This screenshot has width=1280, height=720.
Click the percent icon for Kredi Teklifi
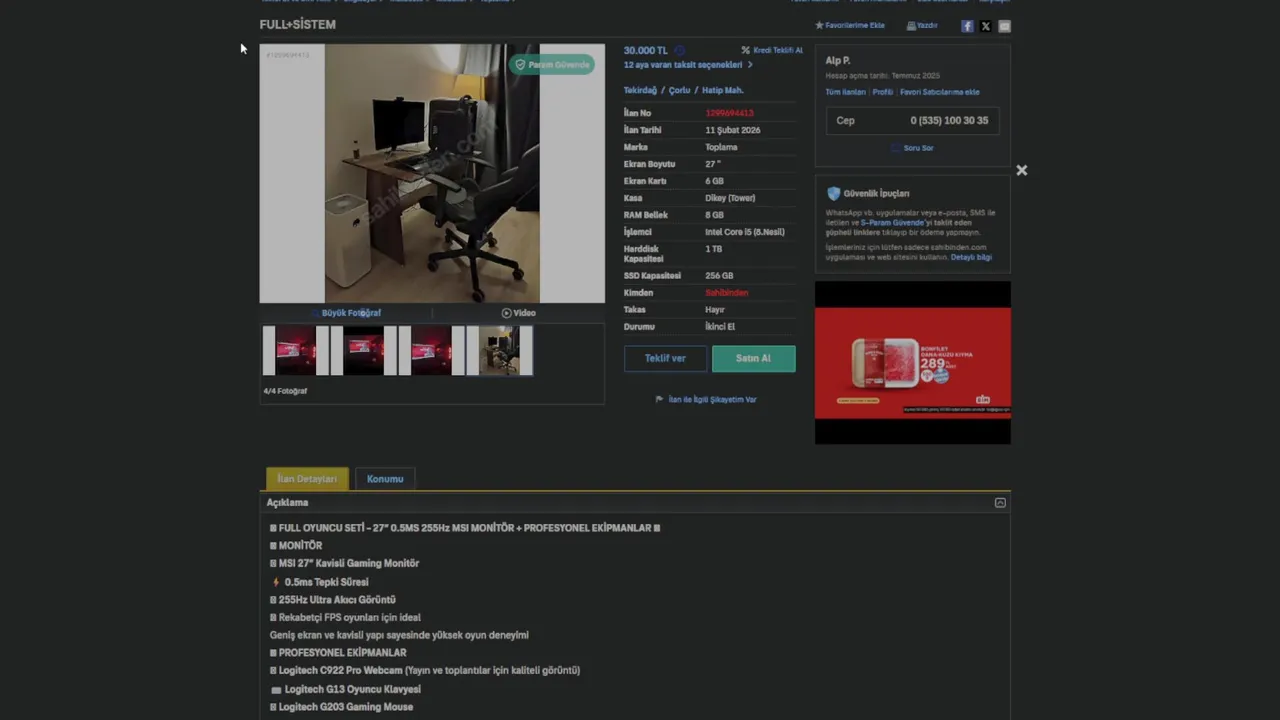(x=745, y=50)
